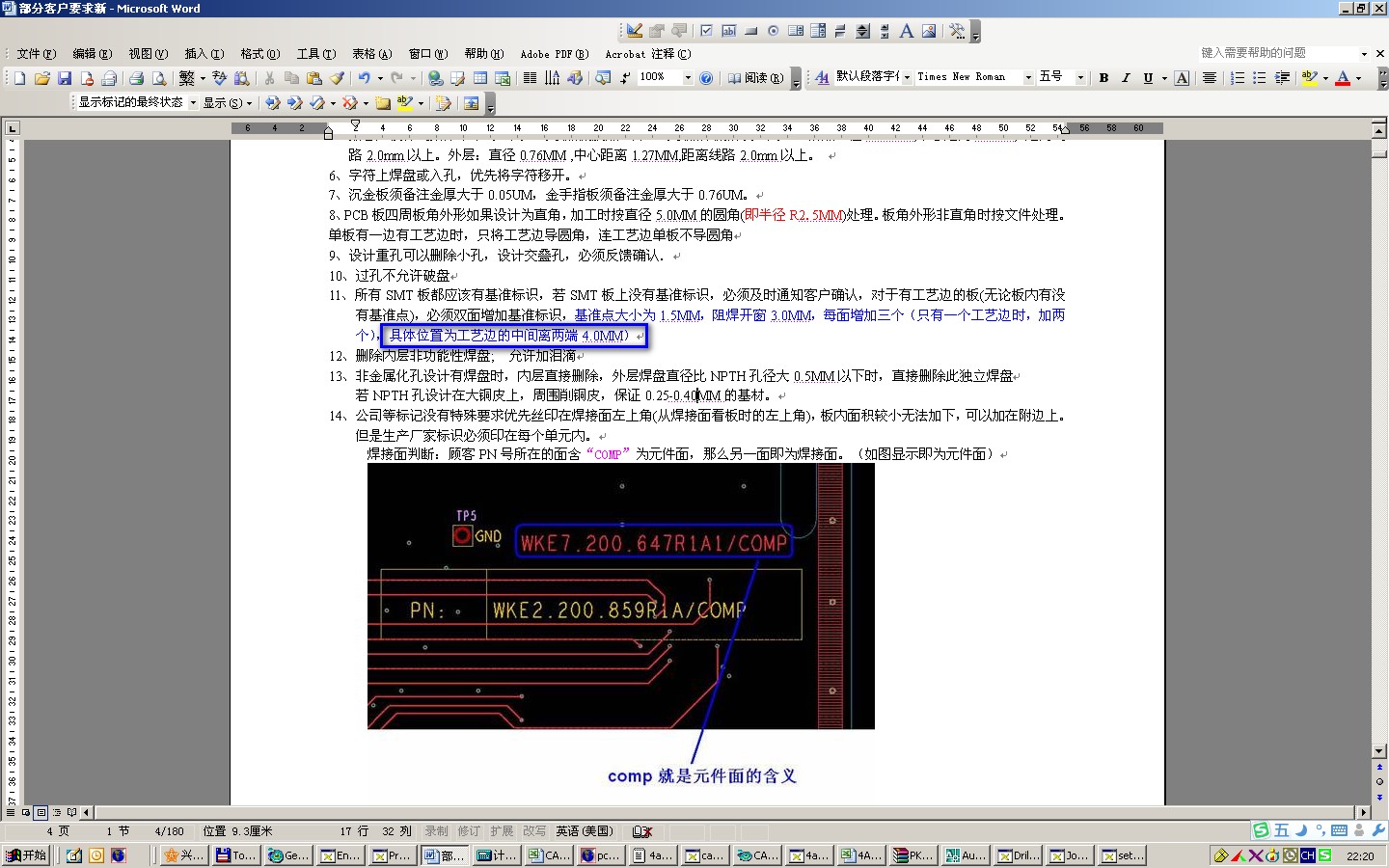Open an existing file
Viewport: 1389px width, 868px height.
pyautogui.click(x=41, y=78)
